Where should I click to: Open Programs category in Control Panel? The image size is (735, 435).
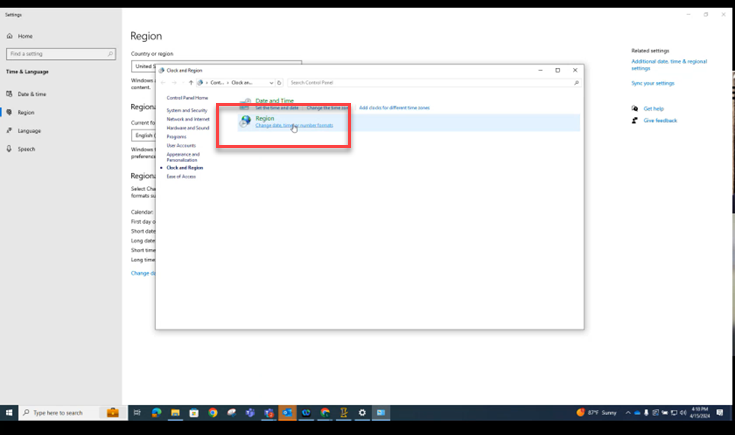176,137
